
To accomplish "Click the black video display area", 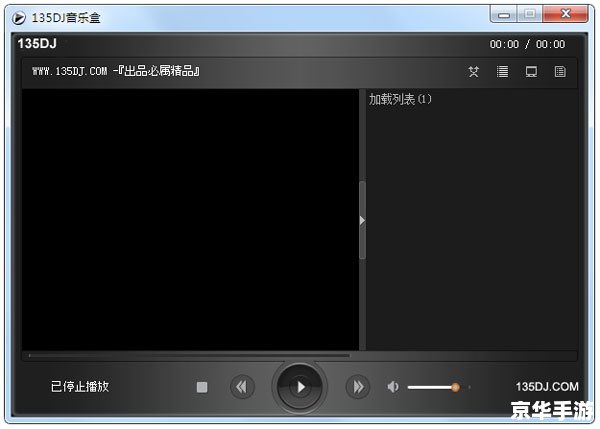I will click(190, 220).
